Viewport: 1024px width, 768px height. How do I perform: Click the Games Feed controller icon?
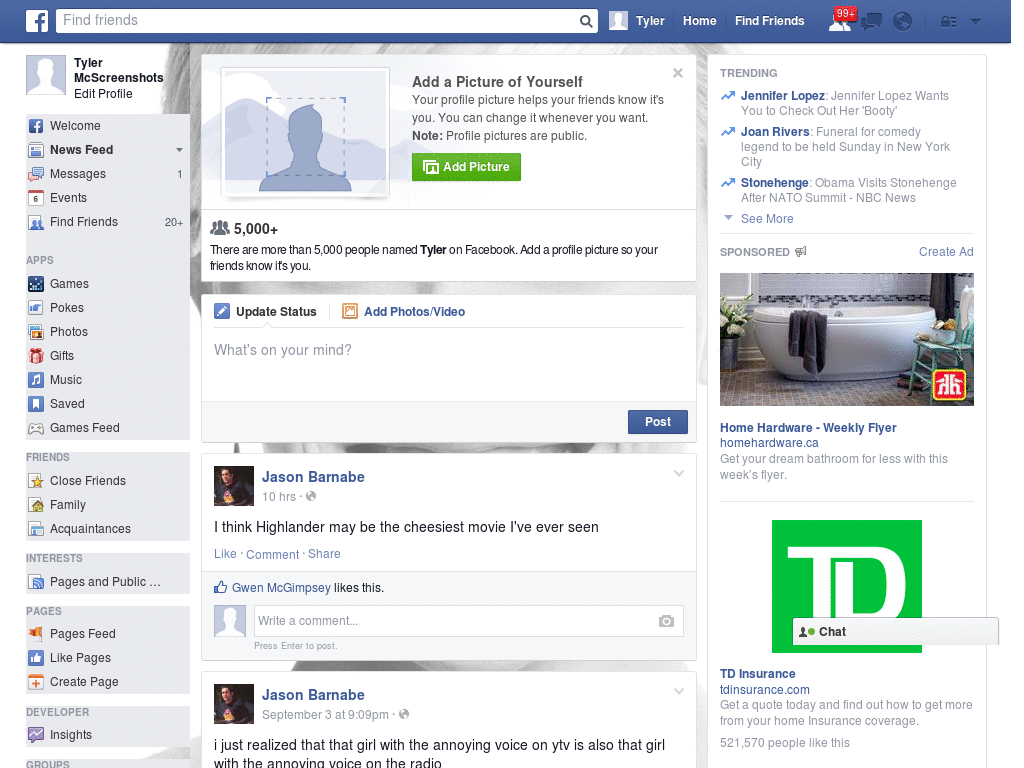tap(36, 428)
